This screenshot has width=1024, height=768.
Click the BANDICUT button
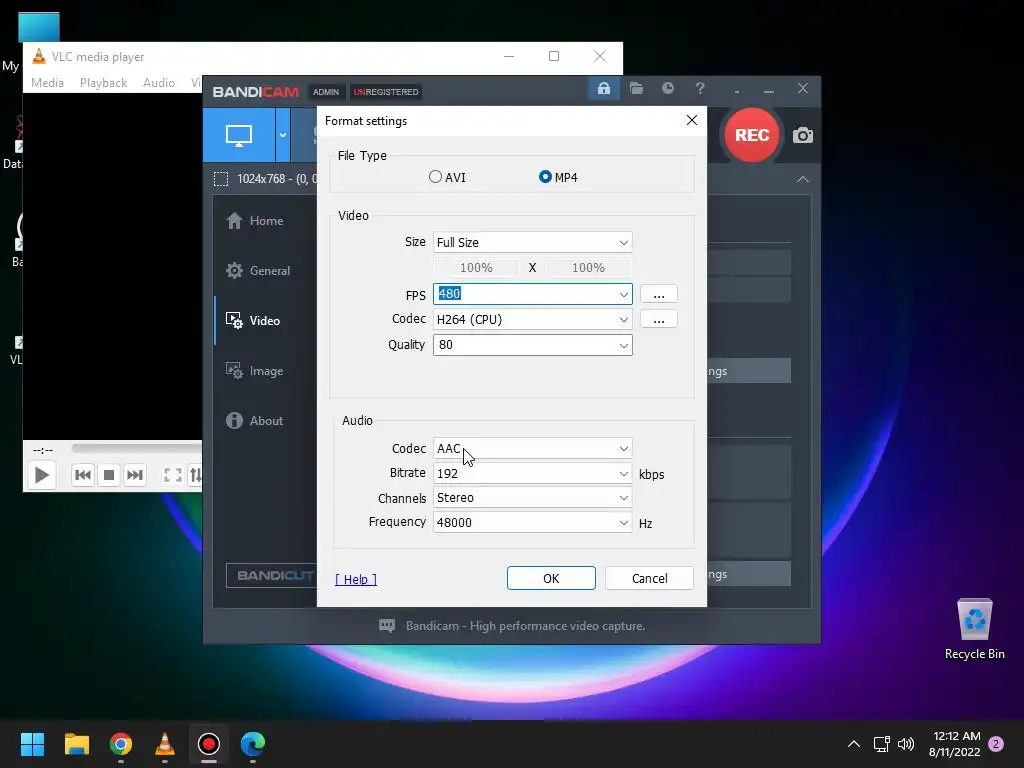(x=272, y=575)
